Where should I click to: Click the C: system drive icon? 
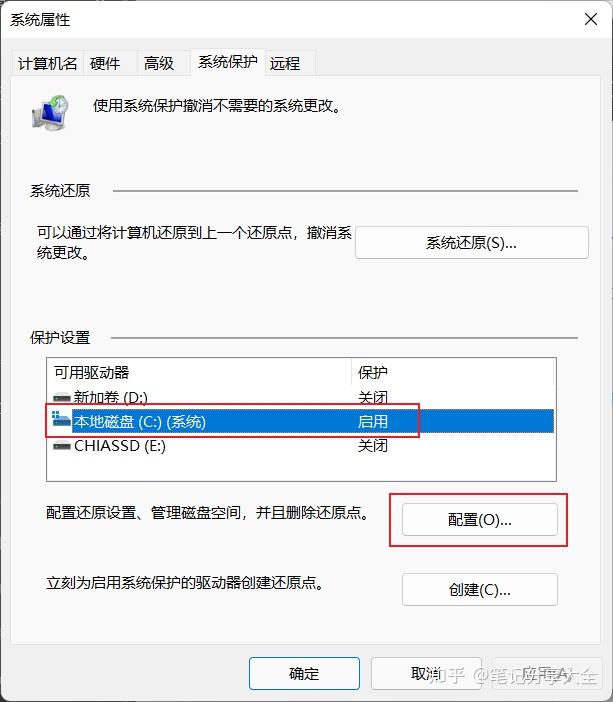62,419
